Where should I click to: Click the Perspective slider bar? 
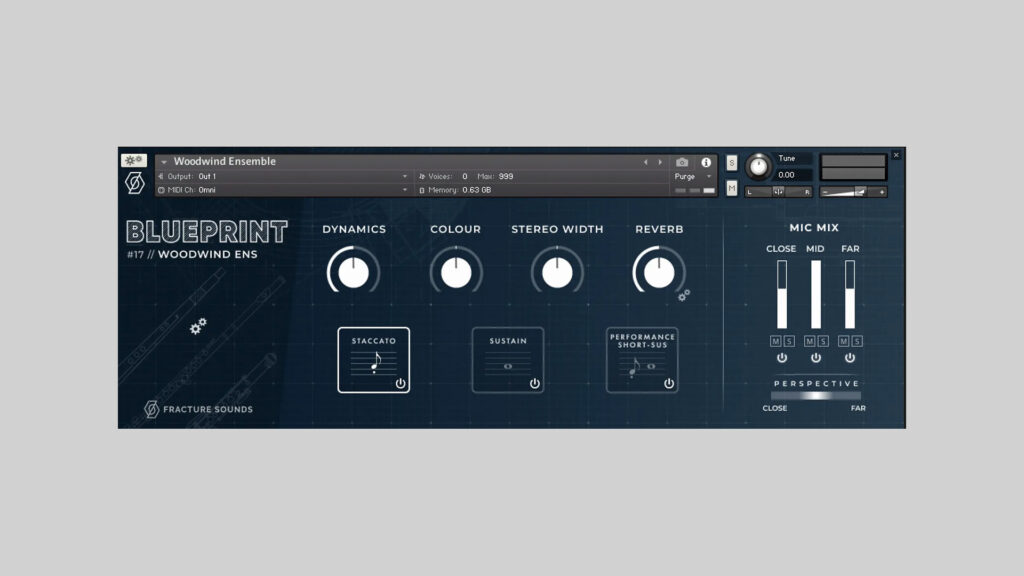click(x=815, y=396)
